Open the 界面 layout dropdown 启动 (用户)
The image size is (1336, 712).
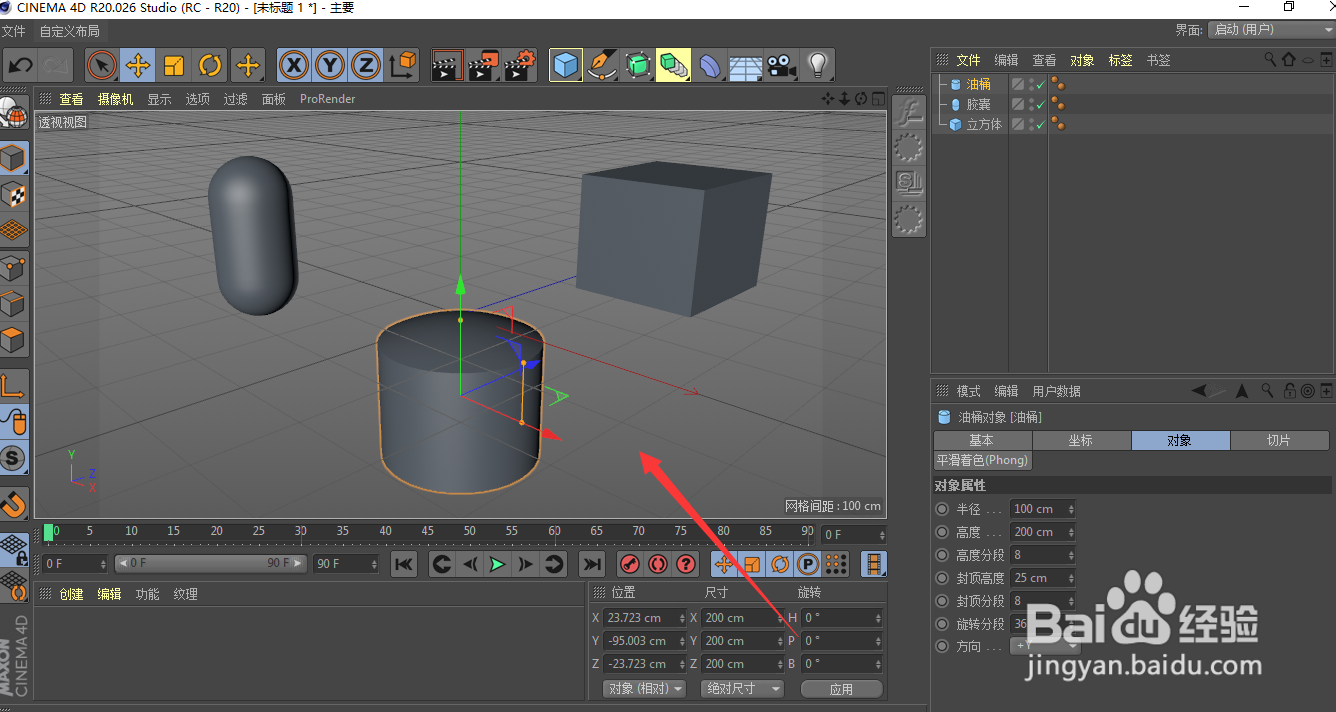pos(1271,30)
